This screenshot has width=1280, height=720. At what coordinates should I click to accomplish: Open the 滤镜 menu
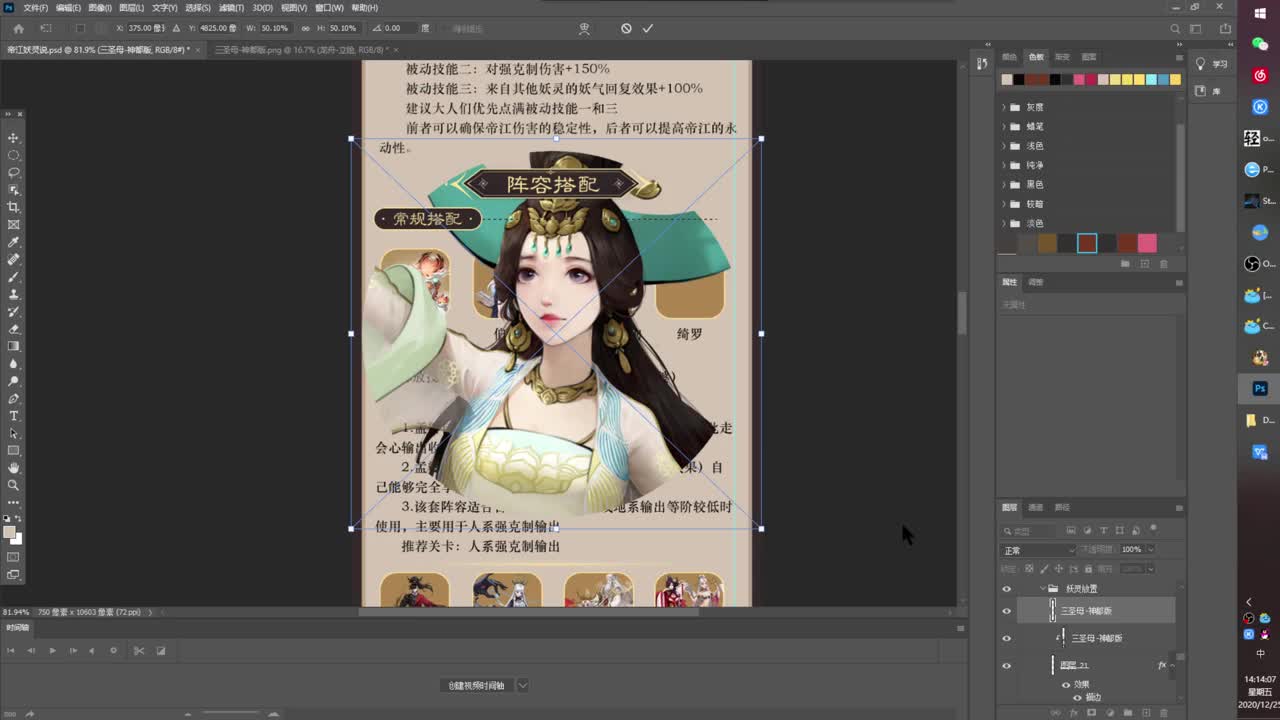[x=232, y=8]
